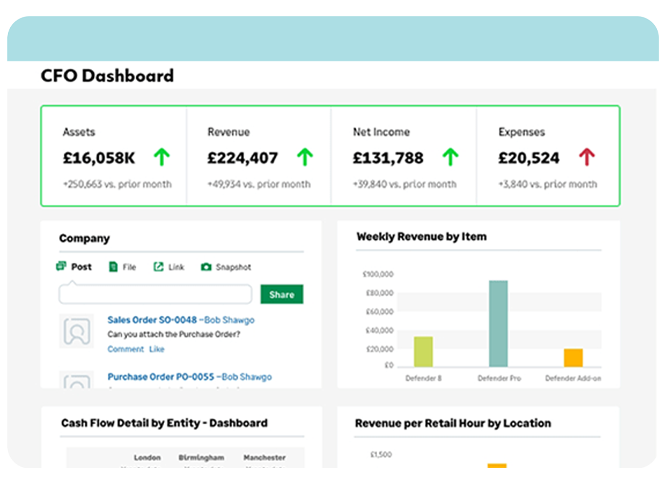Click the File document icon
The image size is (666, 484).
coord(113,267)
